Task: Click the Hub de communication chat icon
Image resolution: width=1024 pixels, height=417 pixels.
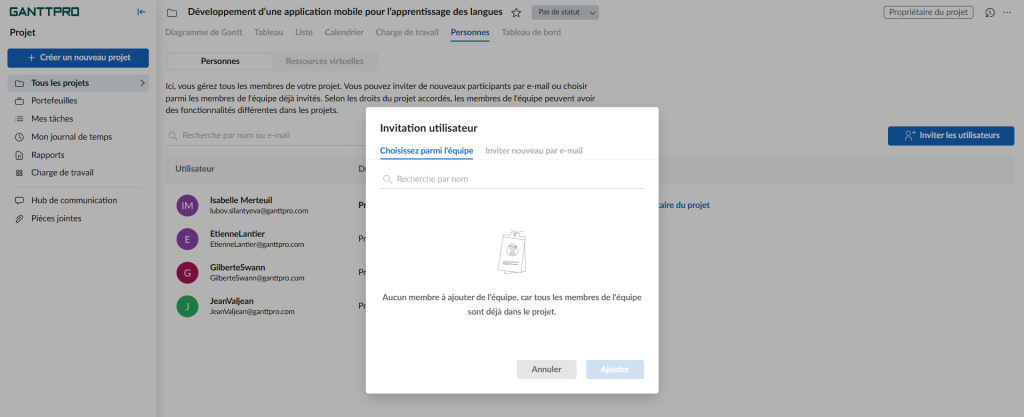Action: [x=19, y=200]
